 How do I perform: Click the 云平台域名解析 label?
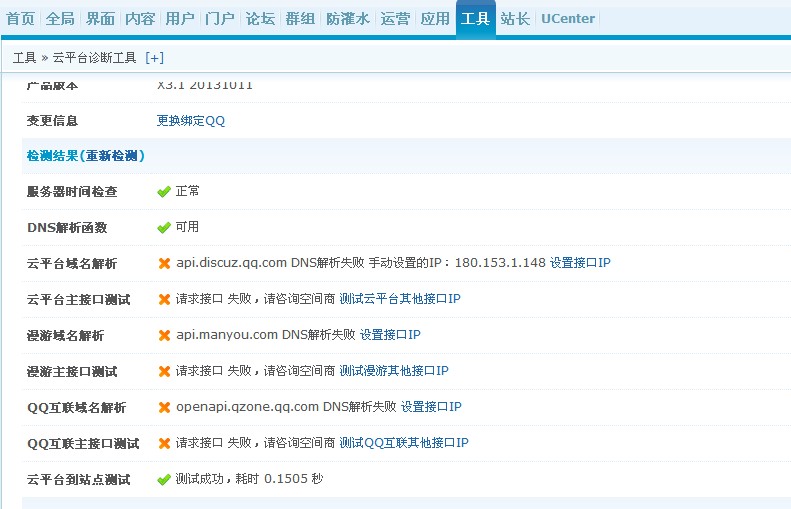click(72, 263)
